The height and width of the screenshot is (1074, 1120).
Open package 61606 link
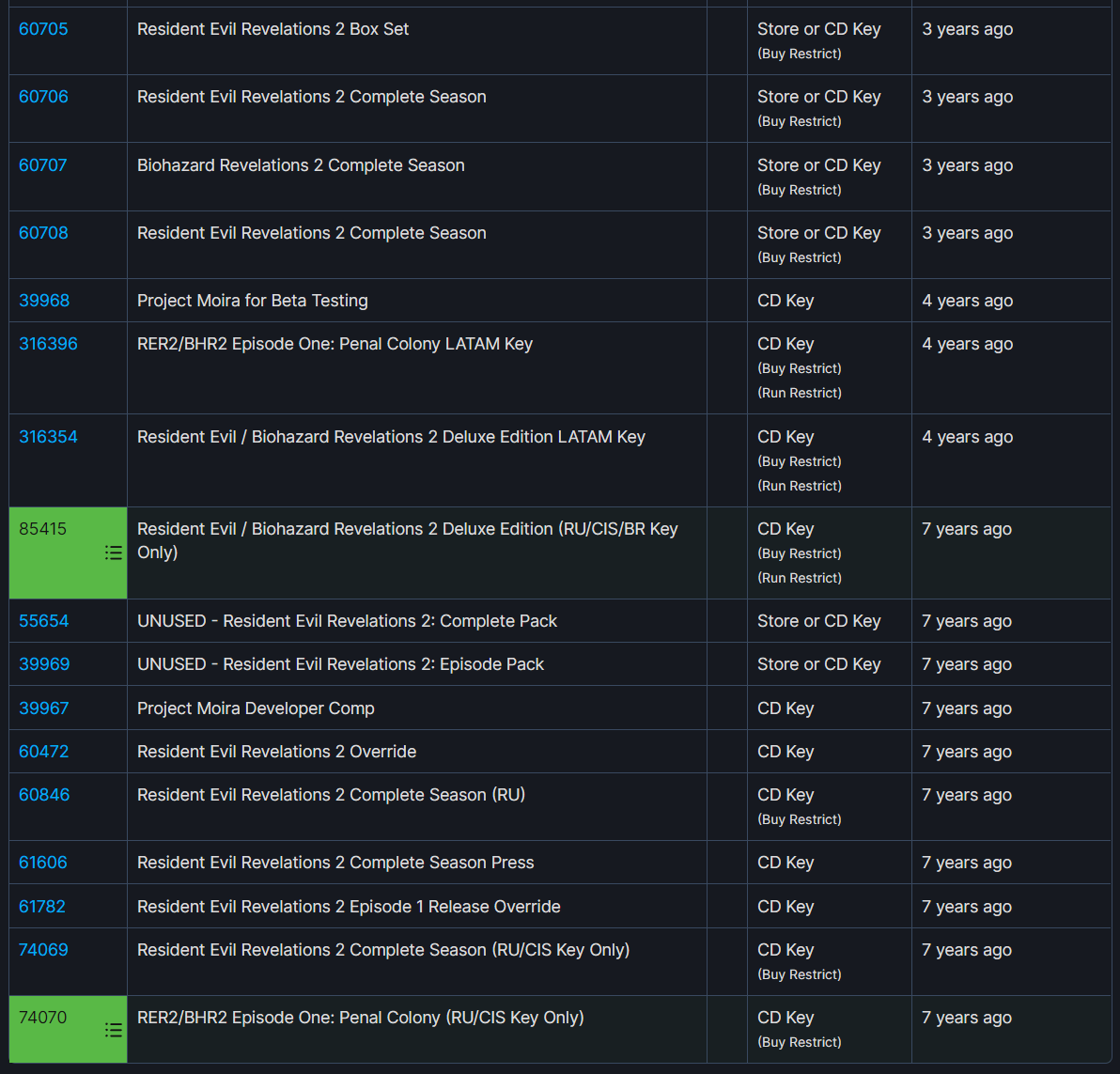click(x=43, y=863)
